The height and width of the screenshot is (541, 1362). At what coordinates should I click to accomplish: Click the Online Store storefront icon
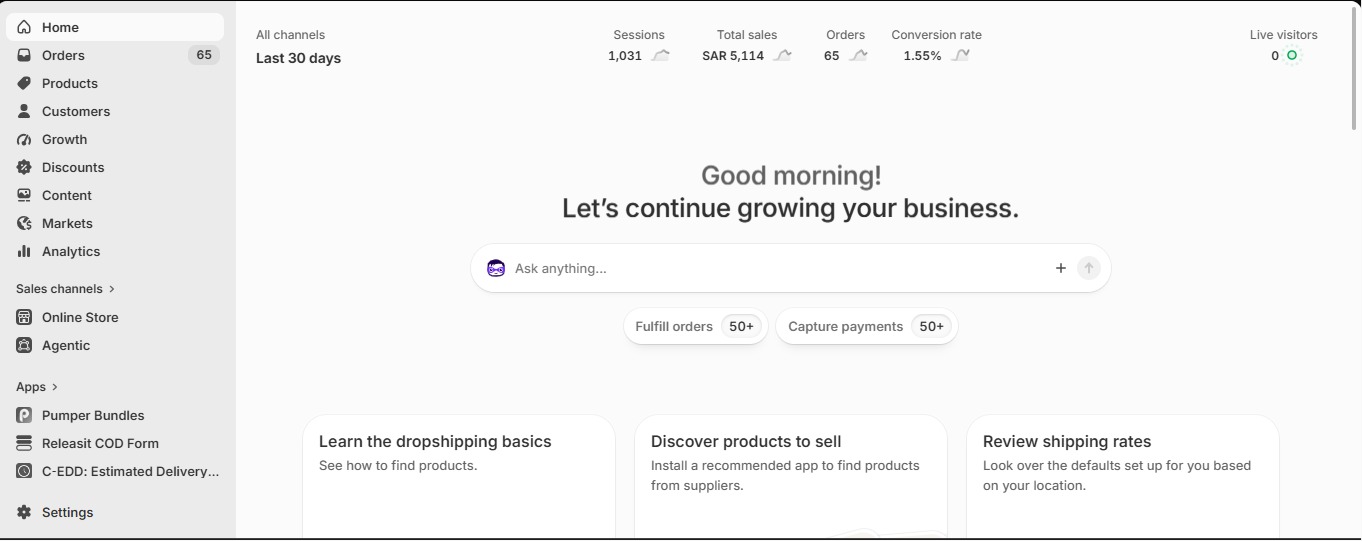[x=24, y=317]
